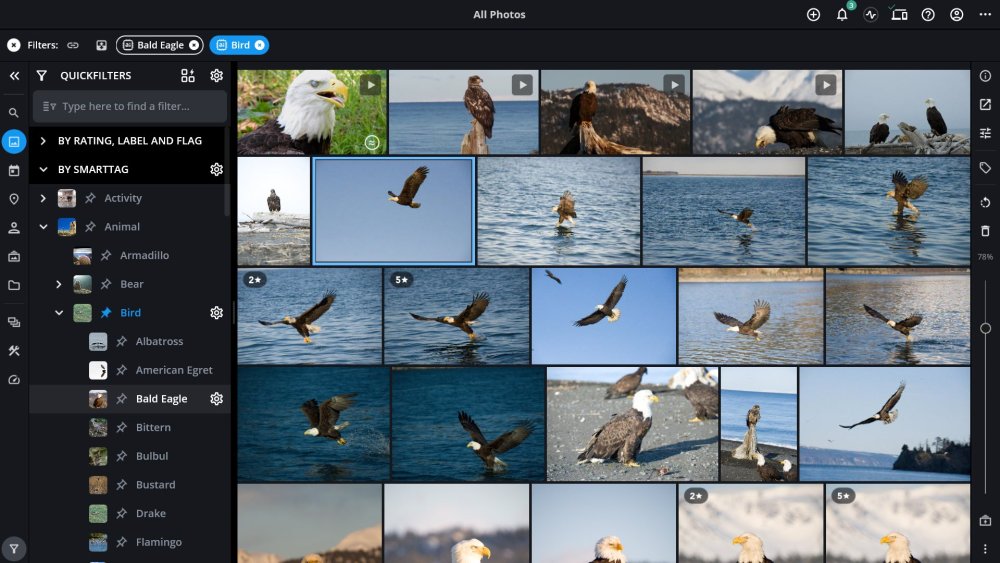This screenshot has width=1000, height=563.
Task: Pin the Armadillo filter
Action: click(x=106, y=256)
